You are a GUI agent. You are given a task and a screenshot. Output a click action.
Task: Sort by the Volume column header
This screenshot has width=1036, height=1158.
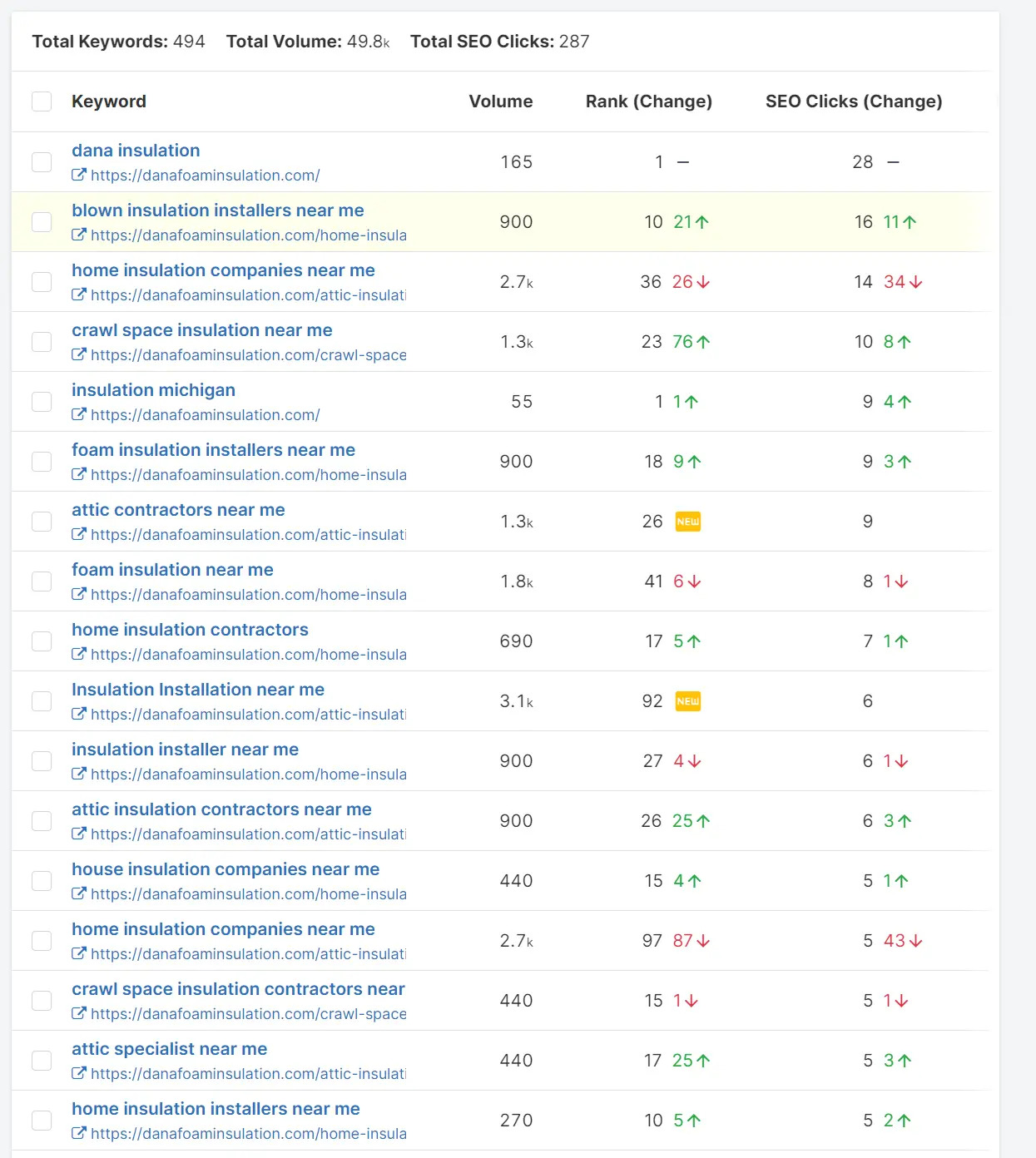point(500,101)
